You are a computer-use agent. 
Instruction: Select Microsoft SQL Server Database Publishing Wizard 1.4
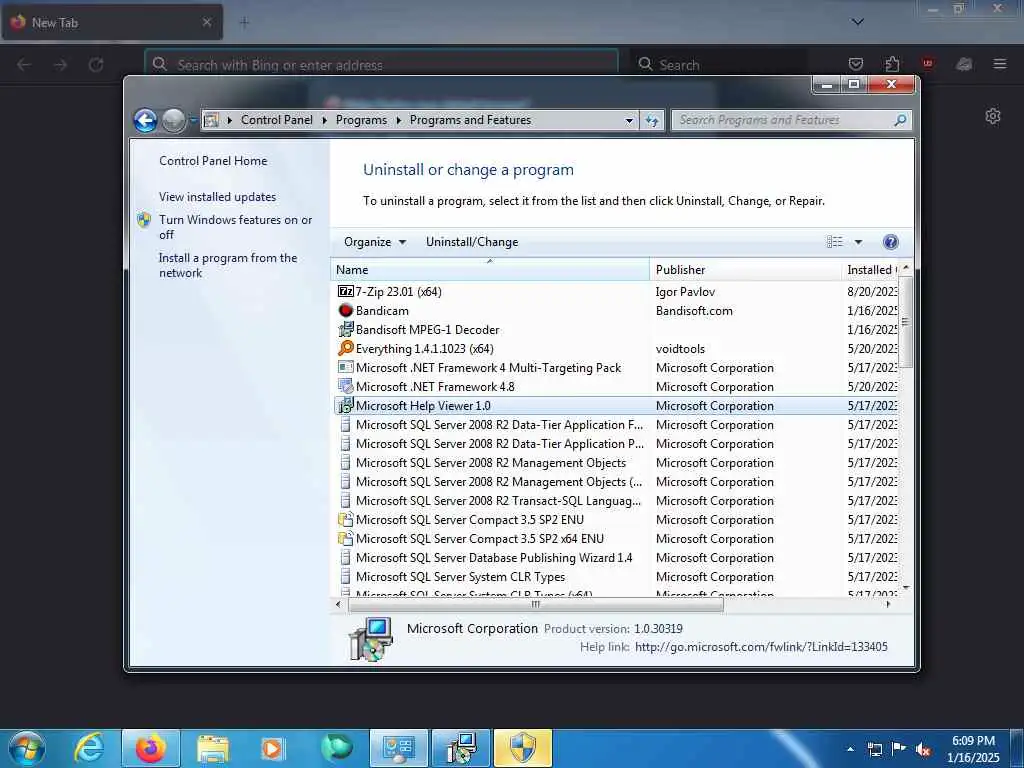(x=616, y=558)
